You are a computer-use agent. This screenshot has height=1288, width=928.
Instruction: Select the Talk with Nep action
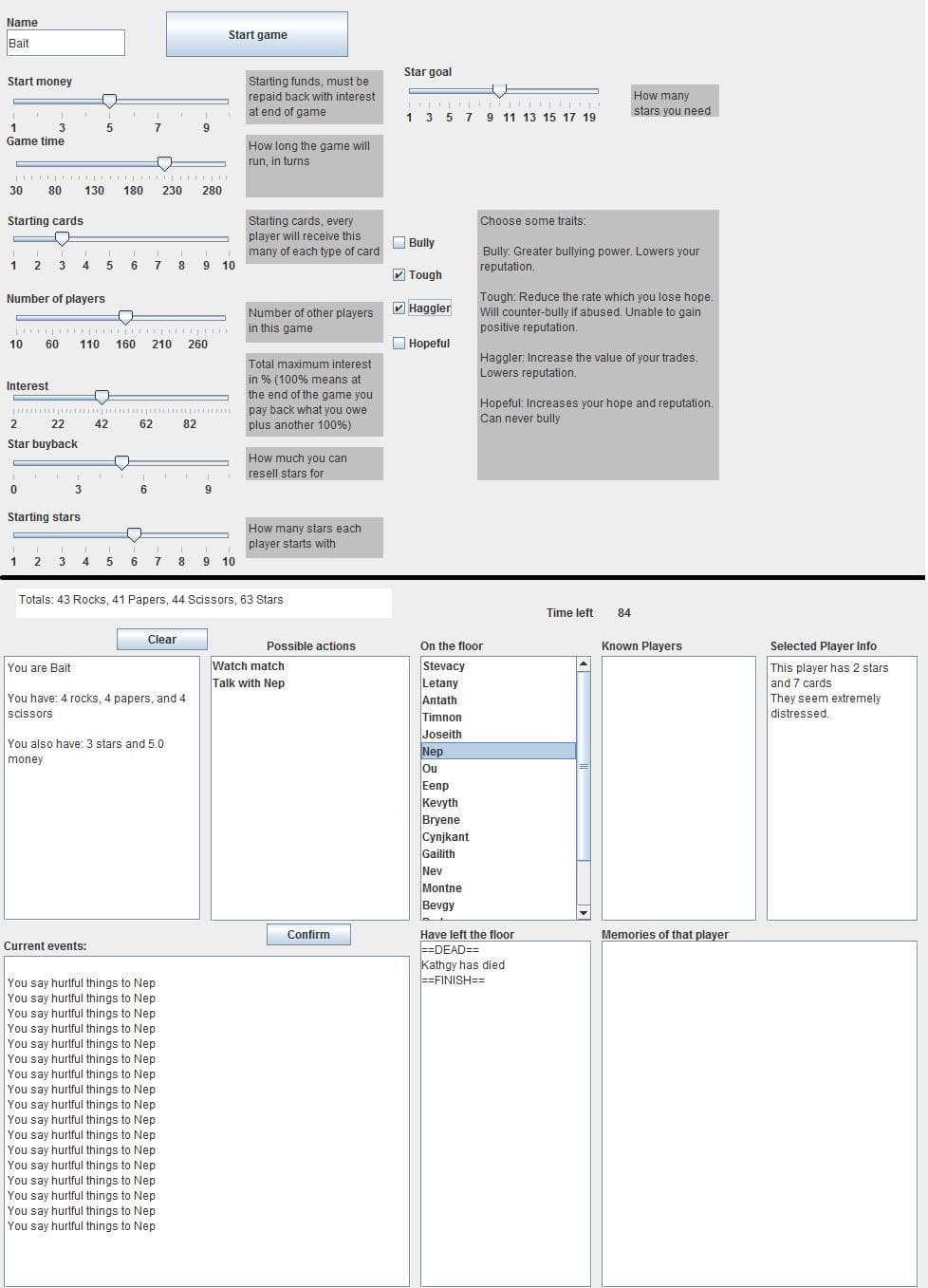click(309, 683)
